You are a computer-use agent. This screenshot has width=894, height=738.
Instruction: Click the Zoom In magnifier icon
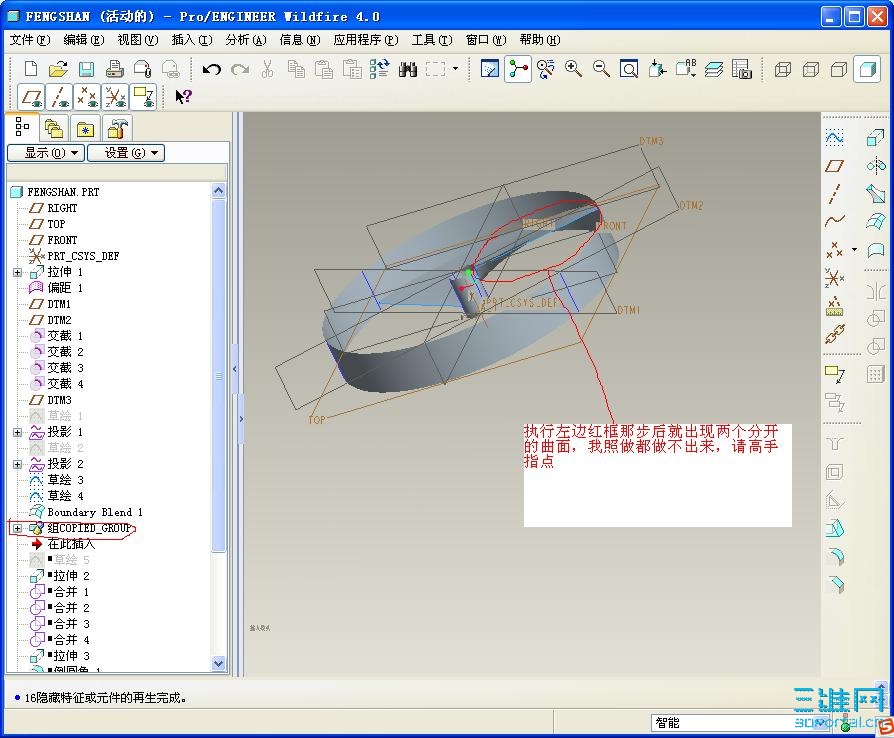click(573, 69)
